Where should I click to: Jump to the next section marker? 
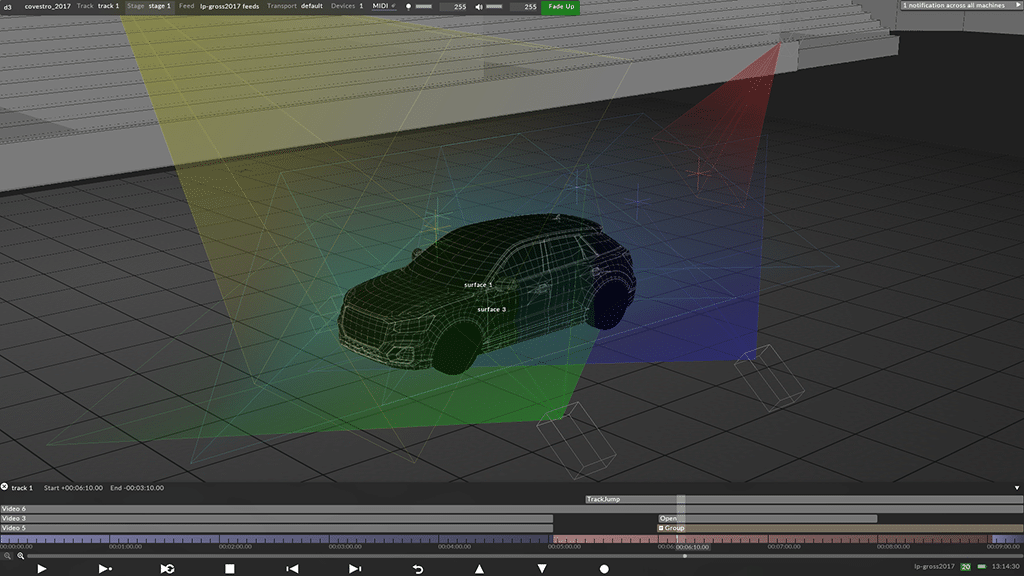tap(354, 568)
